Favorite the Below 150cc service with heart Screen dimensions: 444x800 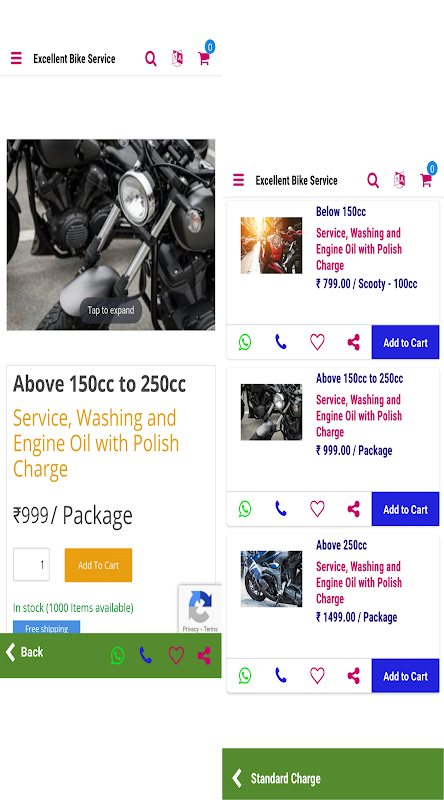(317, 342)
